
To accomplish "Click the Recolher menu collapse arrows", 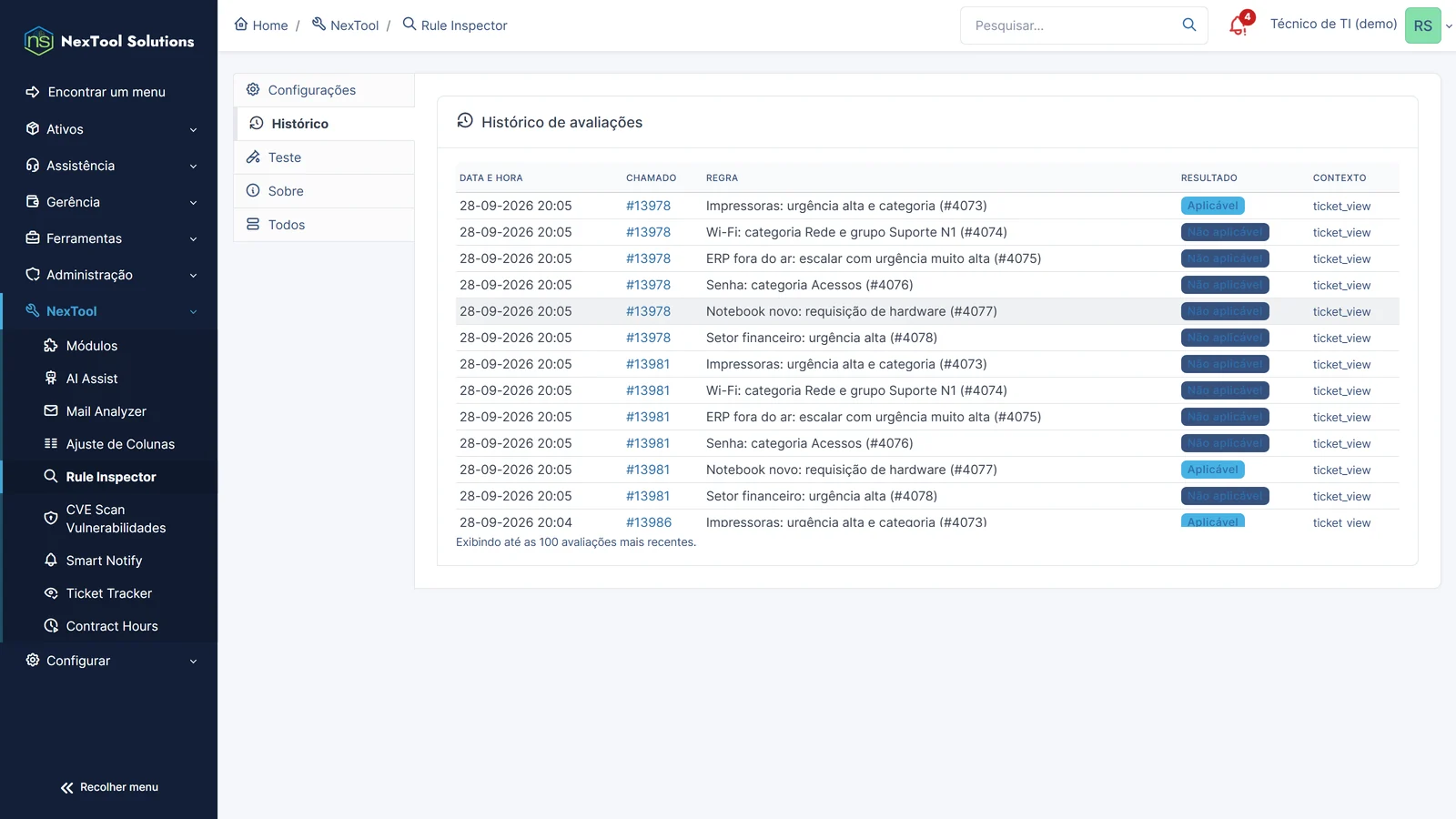I will point(67,788).
